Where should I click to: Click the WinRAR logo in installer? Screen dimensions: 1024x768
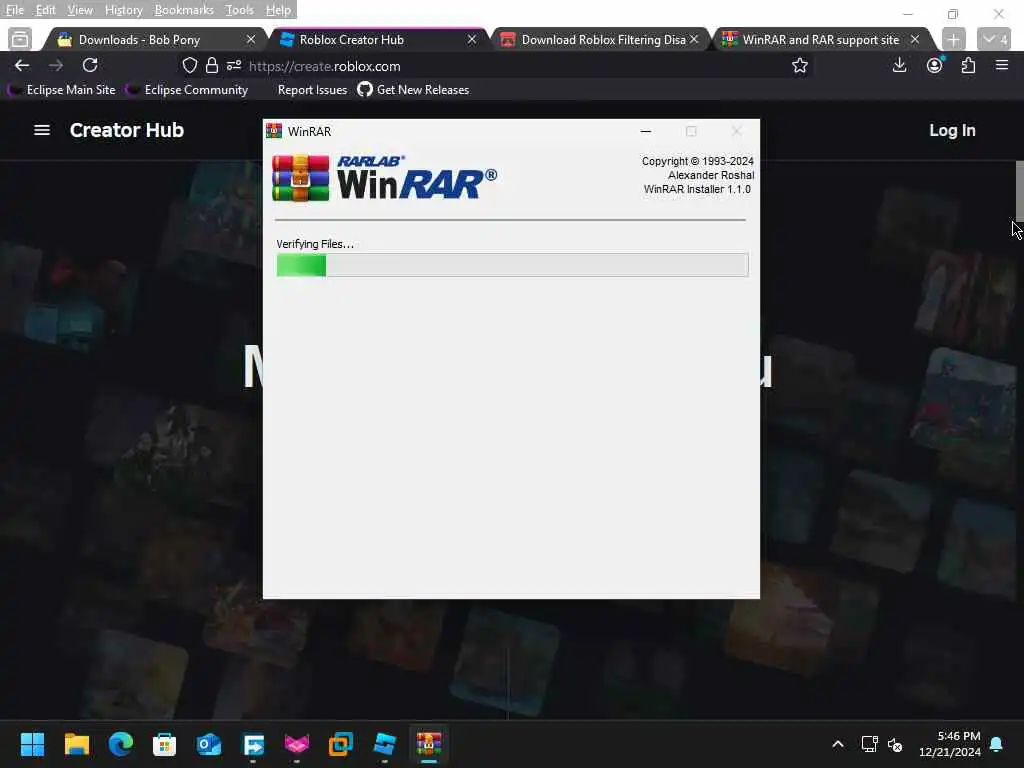[385, 178]
